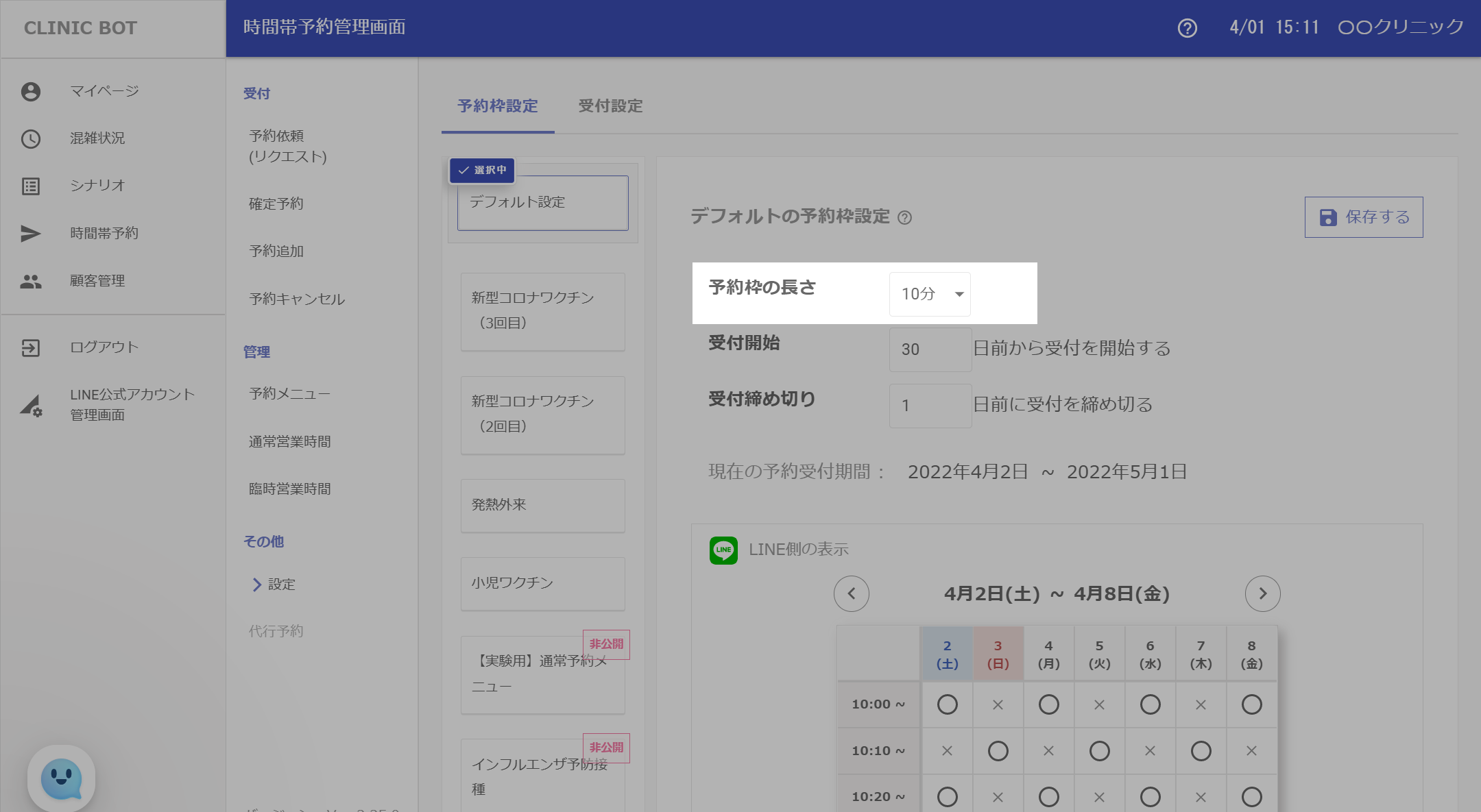Toggle Saturday 10:00 slot circle
The height and width of the screenshot is (812, 1481).
coord(947,704)
